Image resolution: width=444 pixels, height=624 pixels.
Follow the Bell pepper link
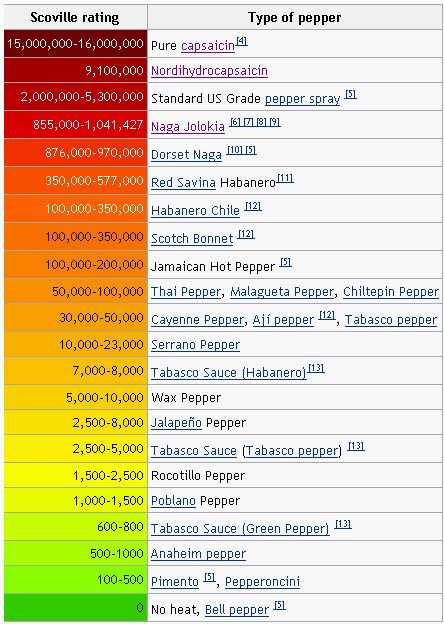(237, 610)
